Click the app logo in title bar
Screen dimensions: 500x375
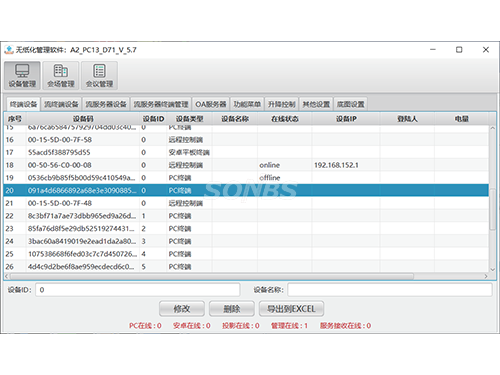9,50
